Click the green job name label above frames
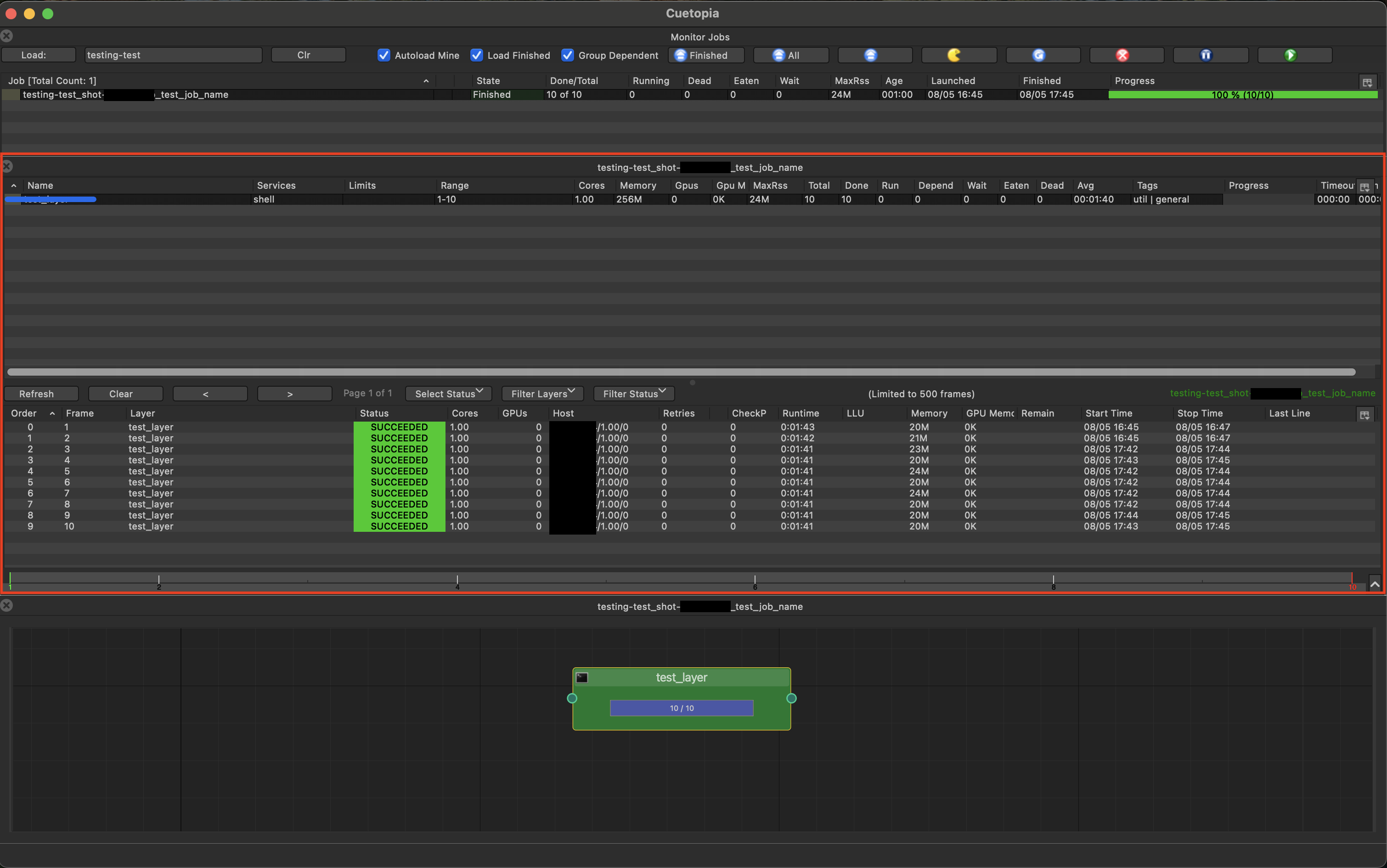Screen dimensions: 1387x868 point(1272,393)
